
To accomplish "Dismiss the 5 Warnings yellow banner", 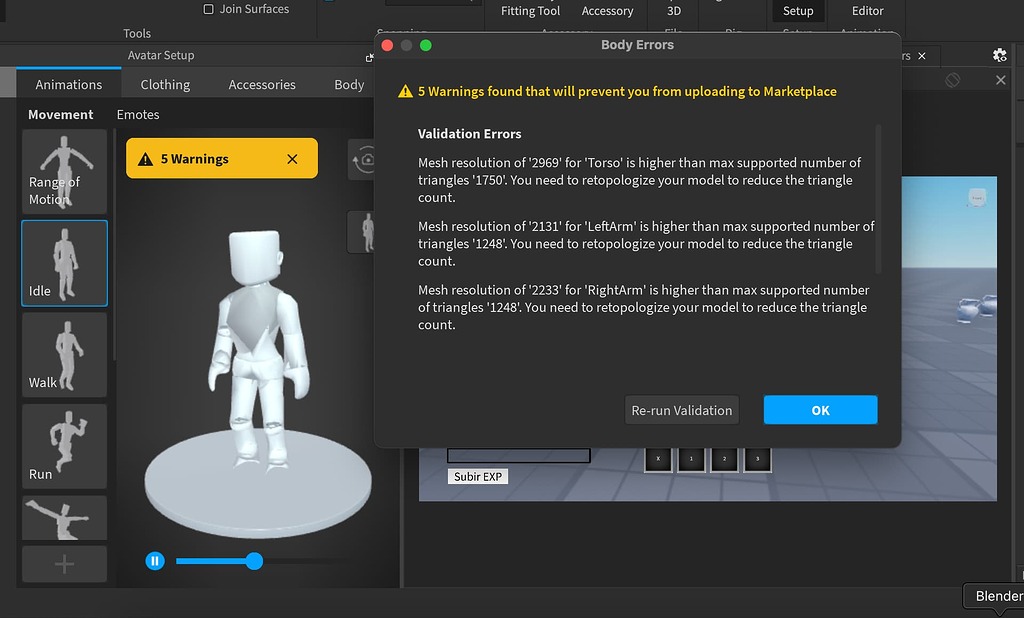I will coord(292,159).
